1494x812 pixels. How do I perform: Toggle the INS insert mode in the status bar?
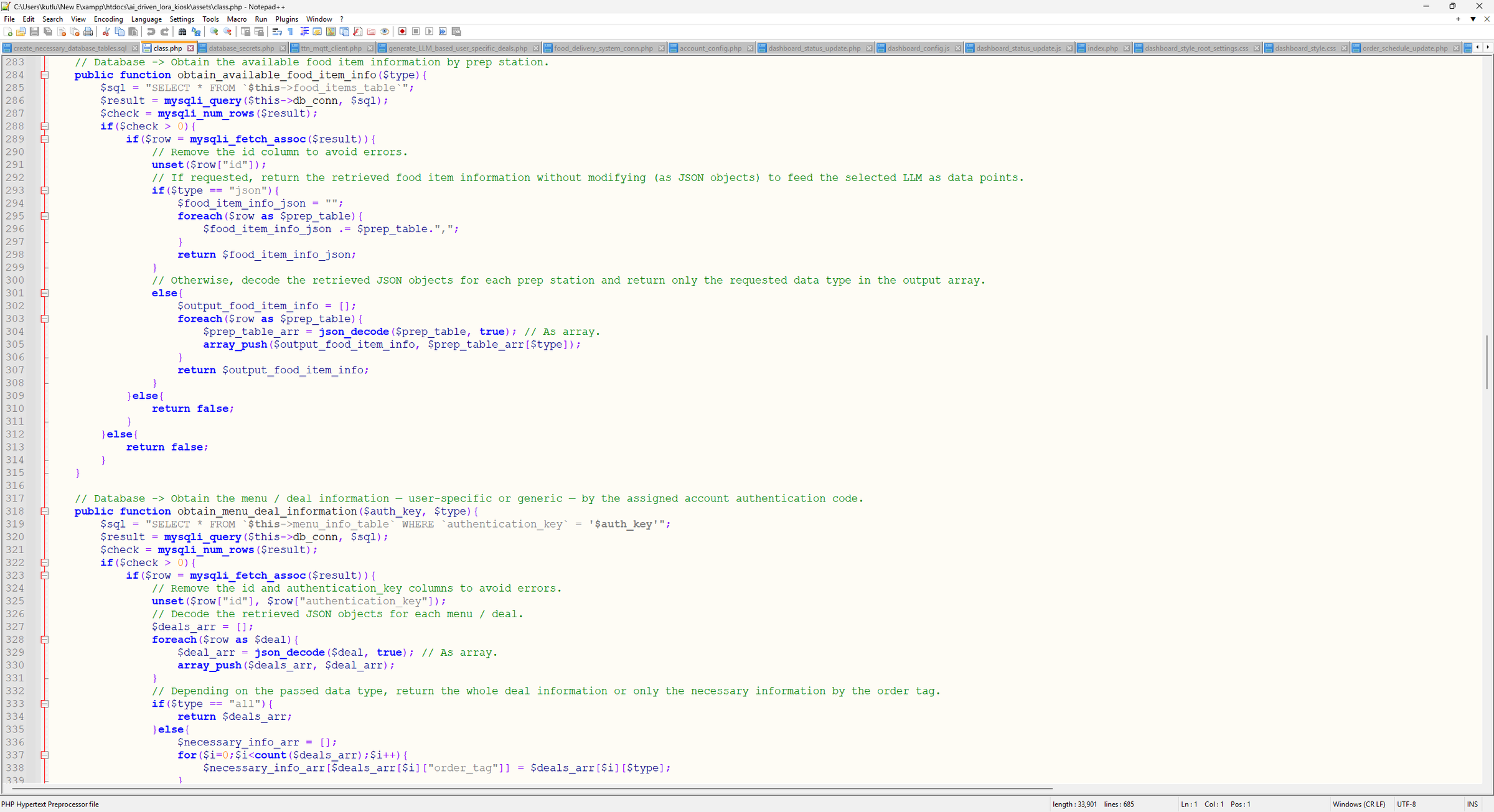pos(1472,805)
